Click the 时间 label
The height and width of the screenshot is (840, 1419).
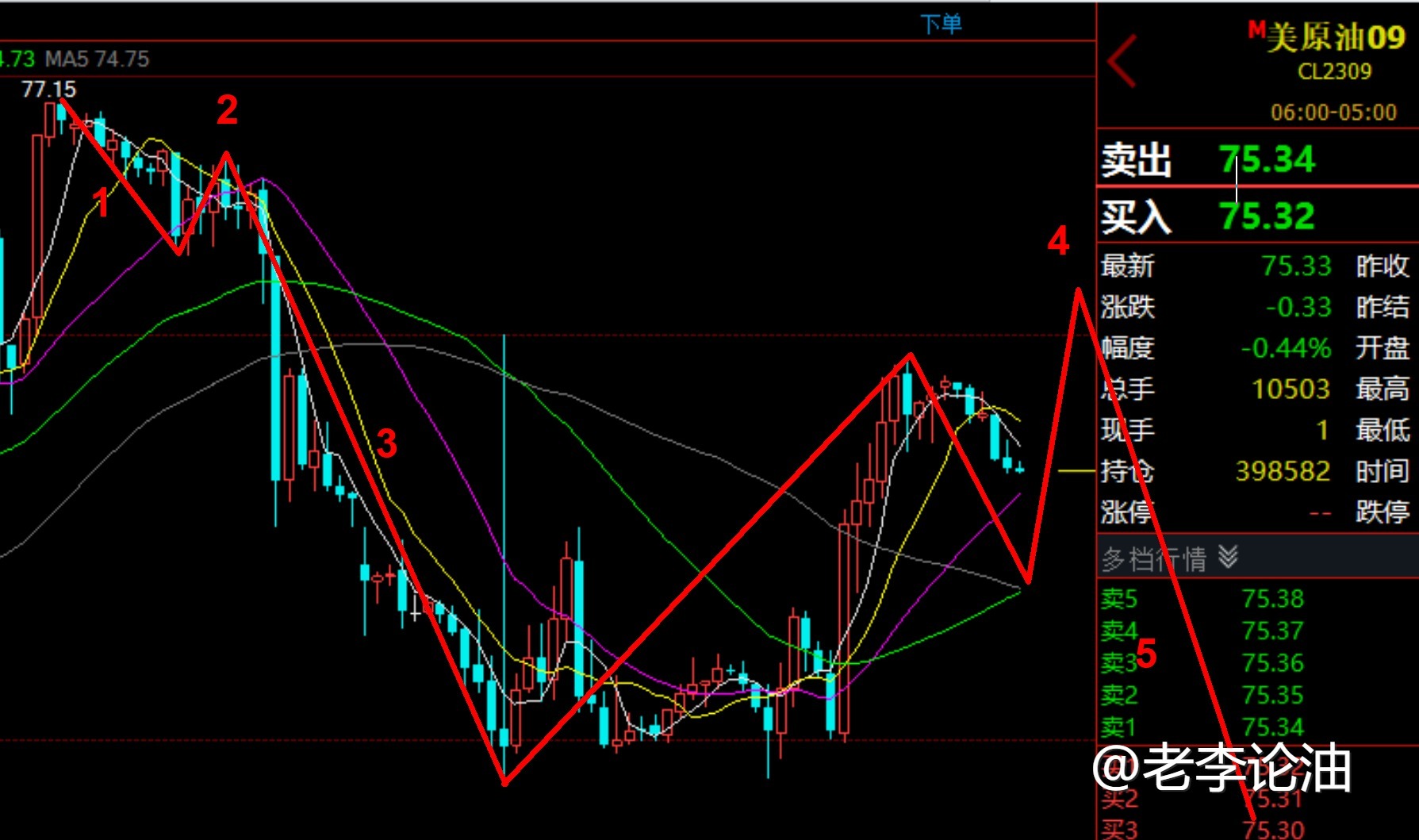(1382, 472)
